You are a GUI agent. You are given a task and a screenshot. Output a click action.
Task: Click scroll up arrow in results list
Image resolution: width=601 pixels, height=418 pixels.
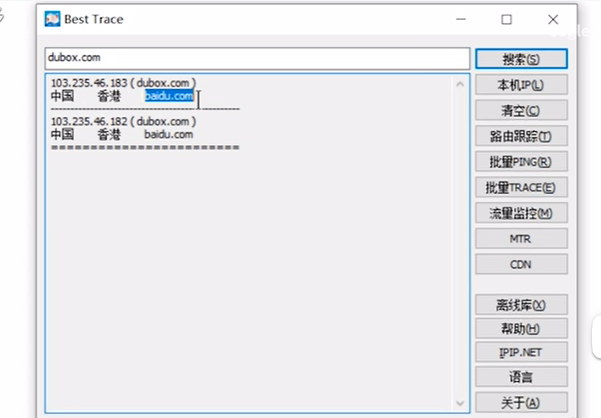tap(460, 84)
